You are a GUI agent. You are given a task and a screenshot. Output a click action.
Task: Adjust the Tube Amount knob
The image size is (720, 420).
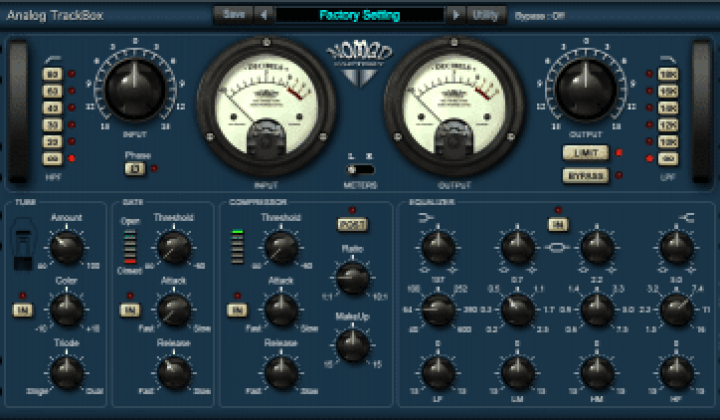click(67, 248)
